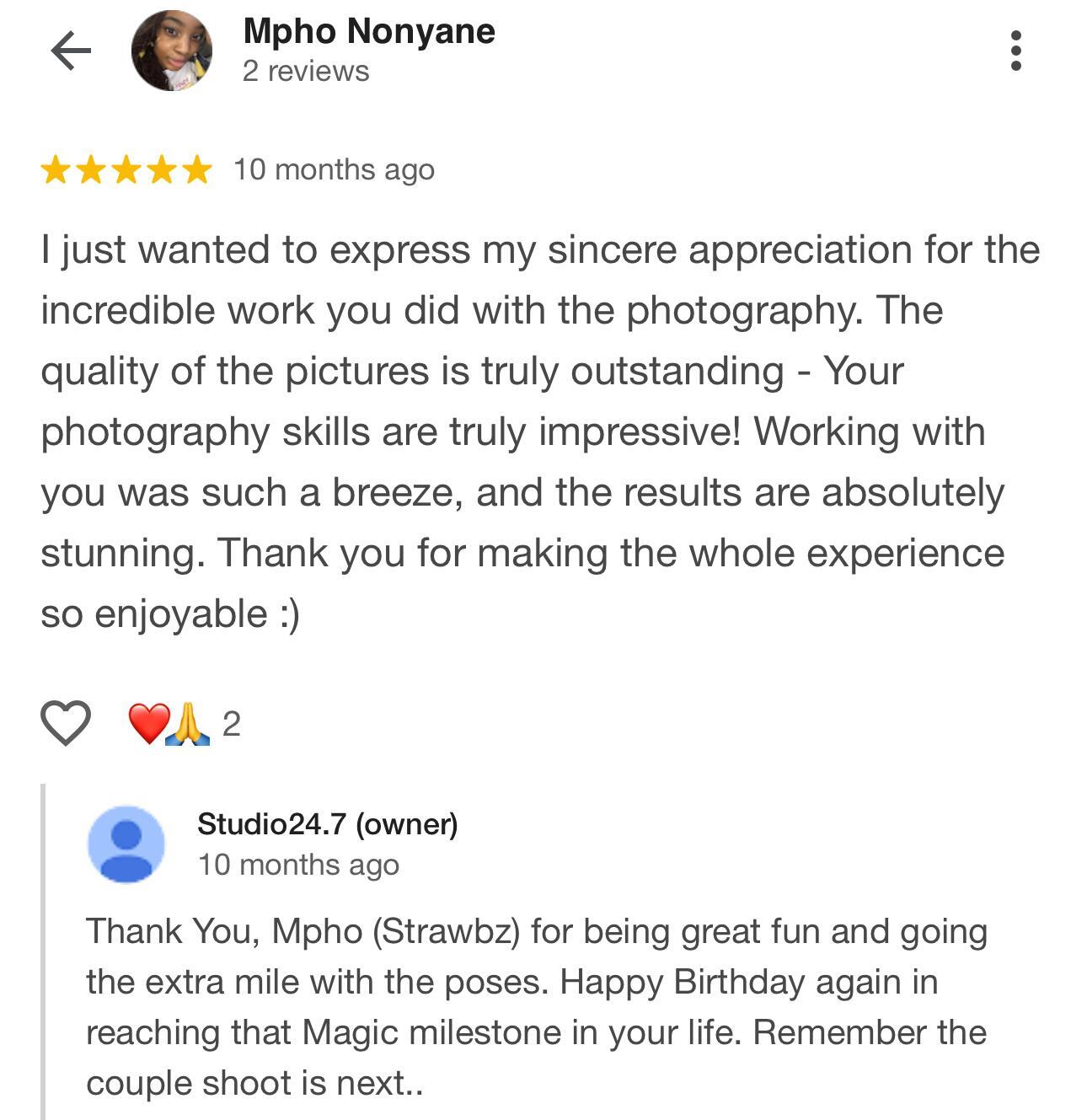Image resolution: width=1087 pixels, height=1120 pixels.
Task: Click the praying hands emoji reaction
Action: point(189,723)
